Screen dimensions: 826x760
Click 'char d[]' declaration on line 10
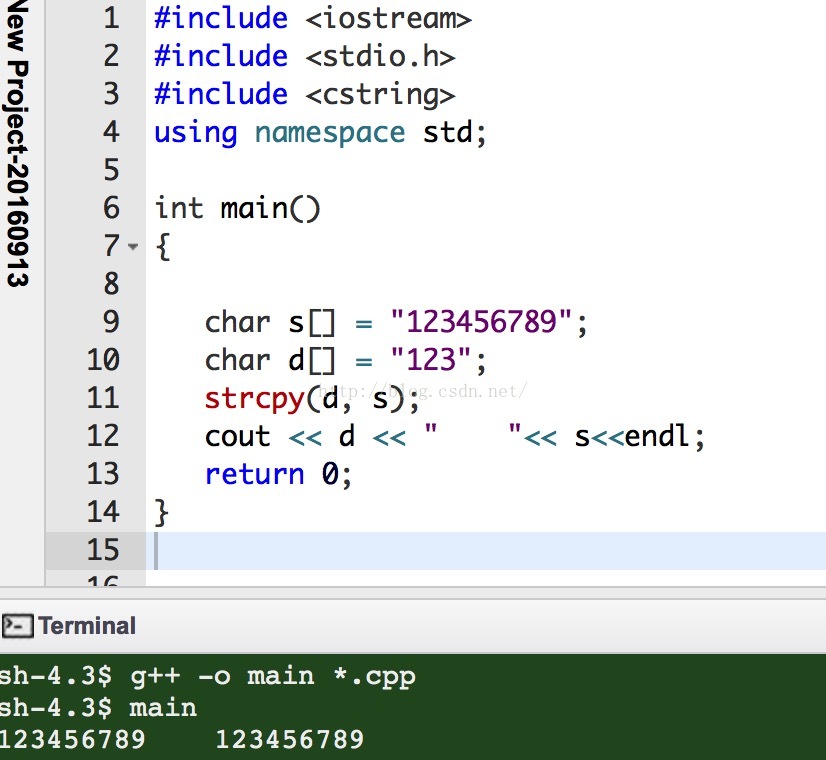(x=270, y=360)
